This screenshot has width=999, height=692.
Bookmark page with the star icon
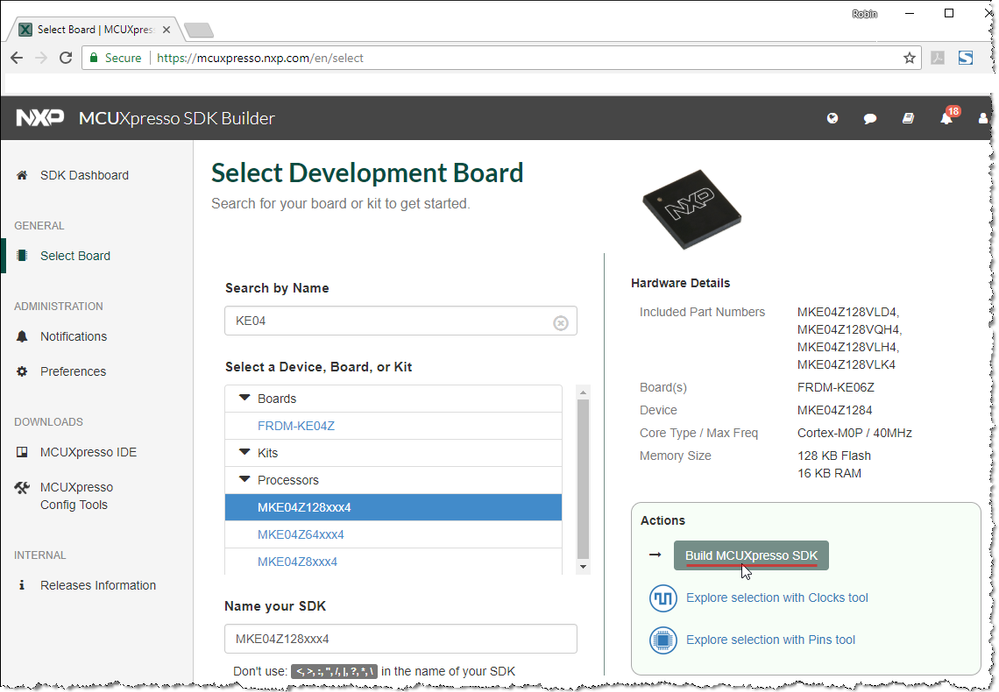(909, 58)
